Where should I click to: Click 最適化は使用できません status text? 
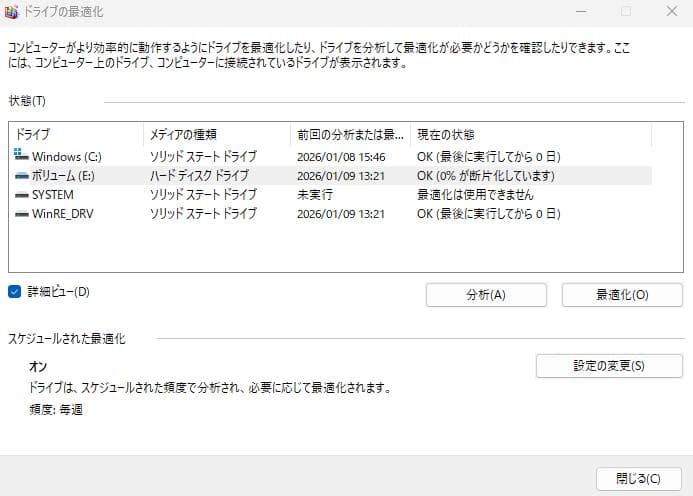point(475,195)
